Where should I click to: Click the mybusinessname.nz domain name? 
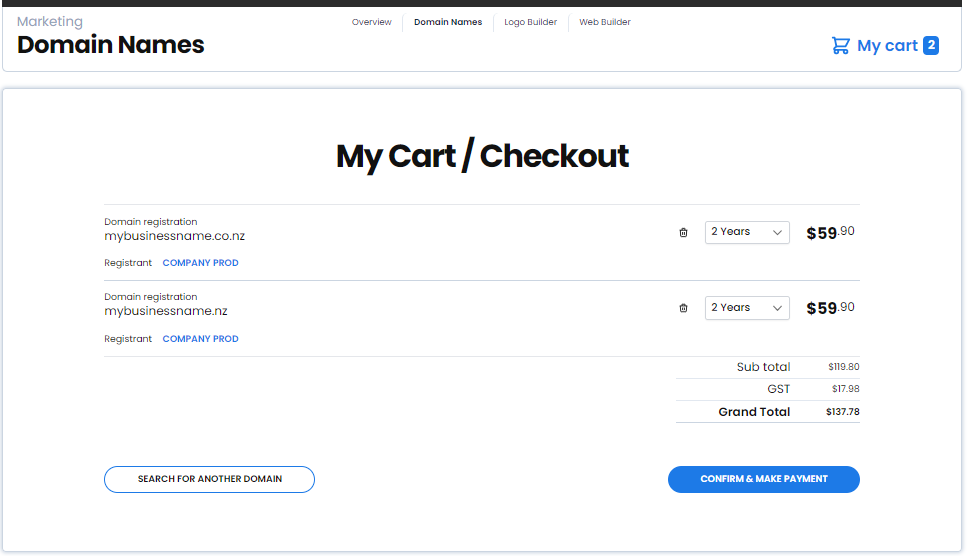coord(166,311)
